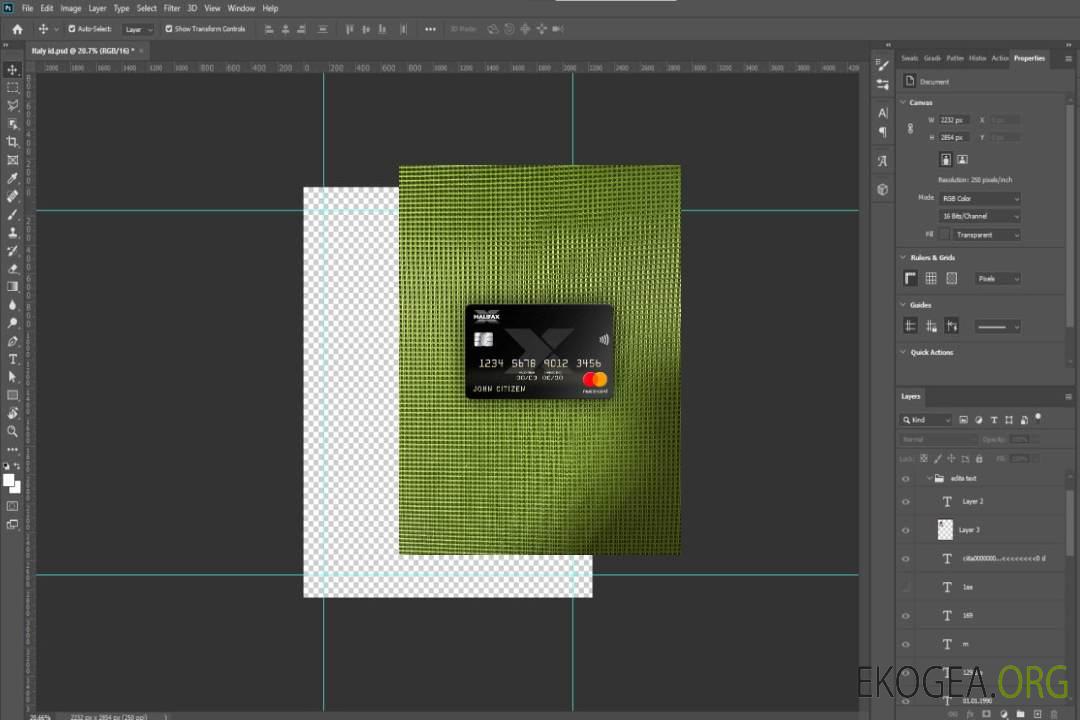This screenshot has height=720, width=1080.
Task: Toggle the Auto-Select checkbox
Action: 72,29
